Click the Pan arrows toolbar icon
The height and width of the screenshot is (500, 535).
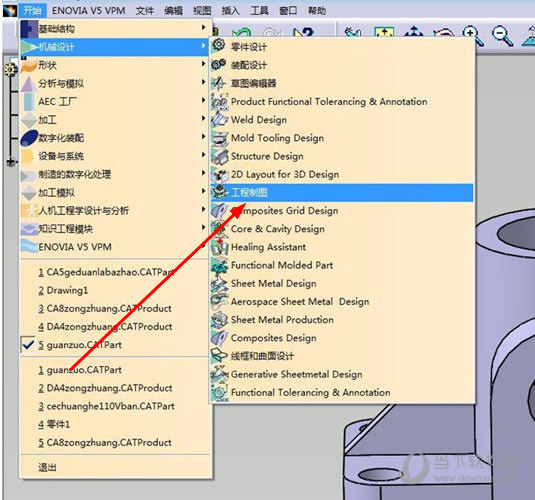pos(414,32)
